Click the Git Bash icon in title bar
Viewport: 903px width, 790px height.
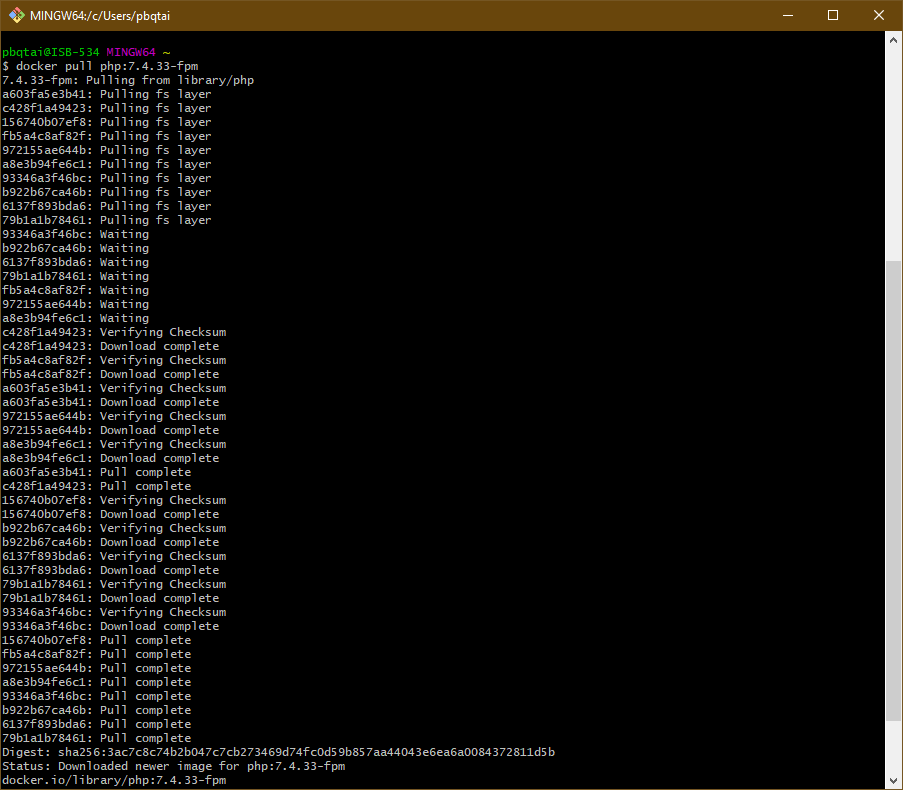pos(17,15)
